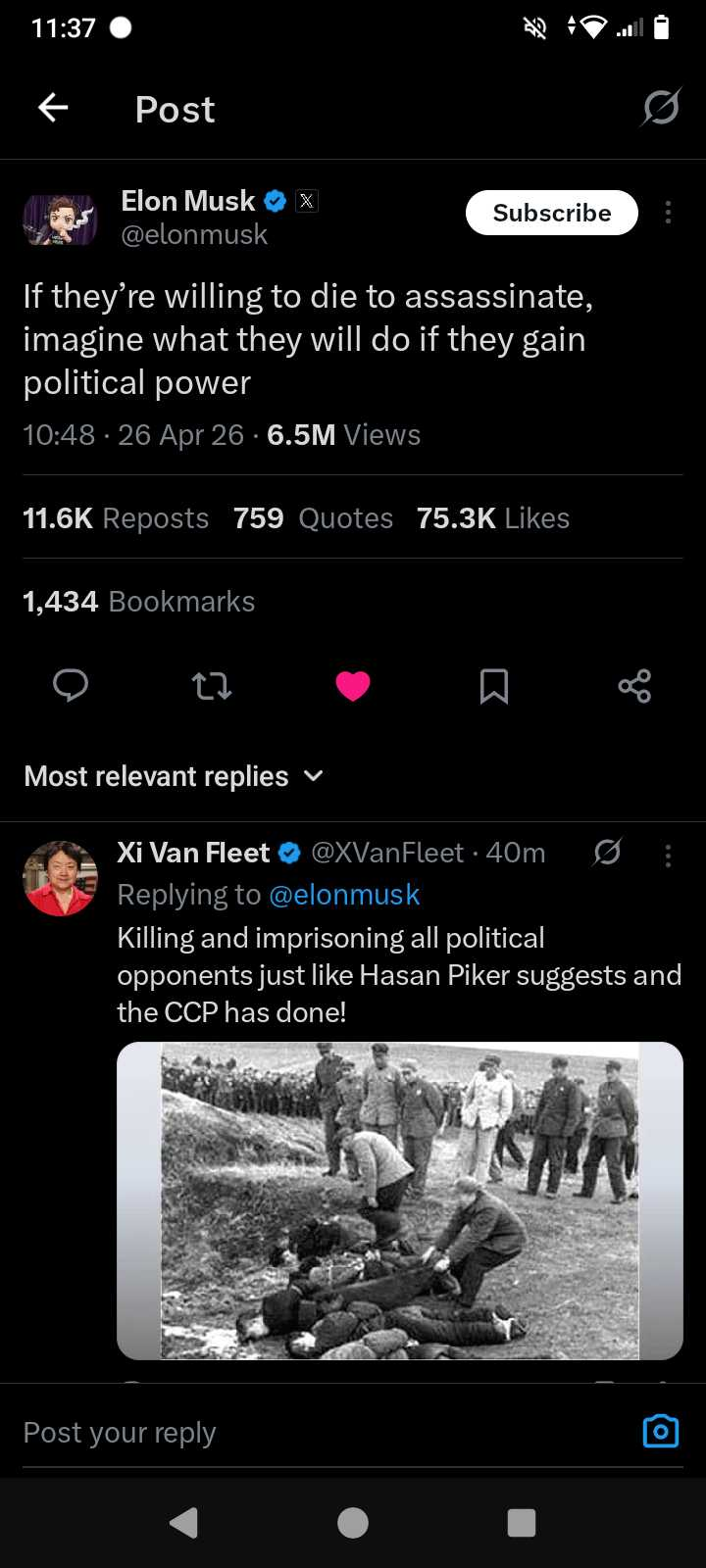The height and width of the screenshot is (1568, 706).
Task: View the 11.6K Reposts list
Action: click(x=116, y=518)
